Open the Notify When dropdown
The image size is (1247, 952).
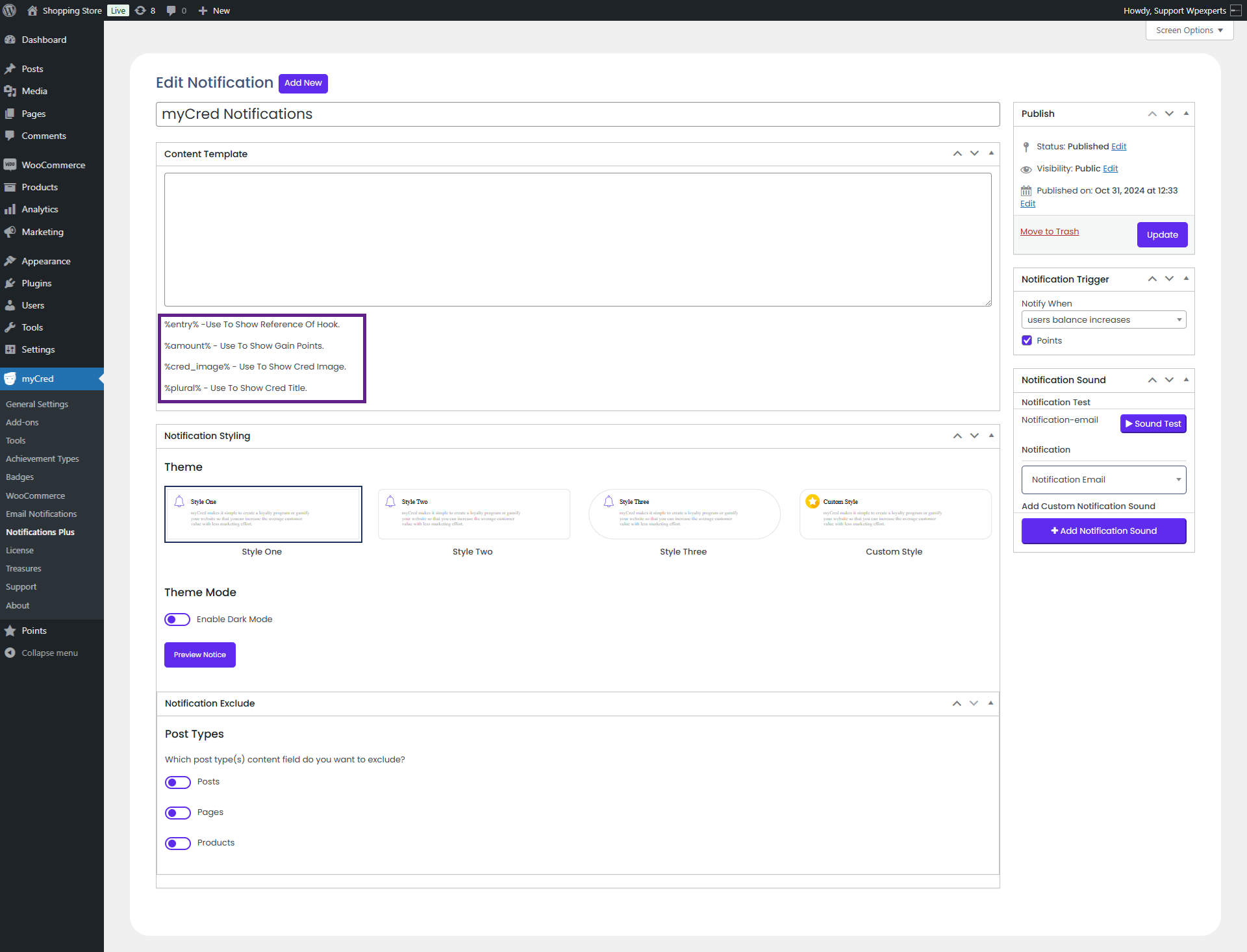tap(1103, 319)
